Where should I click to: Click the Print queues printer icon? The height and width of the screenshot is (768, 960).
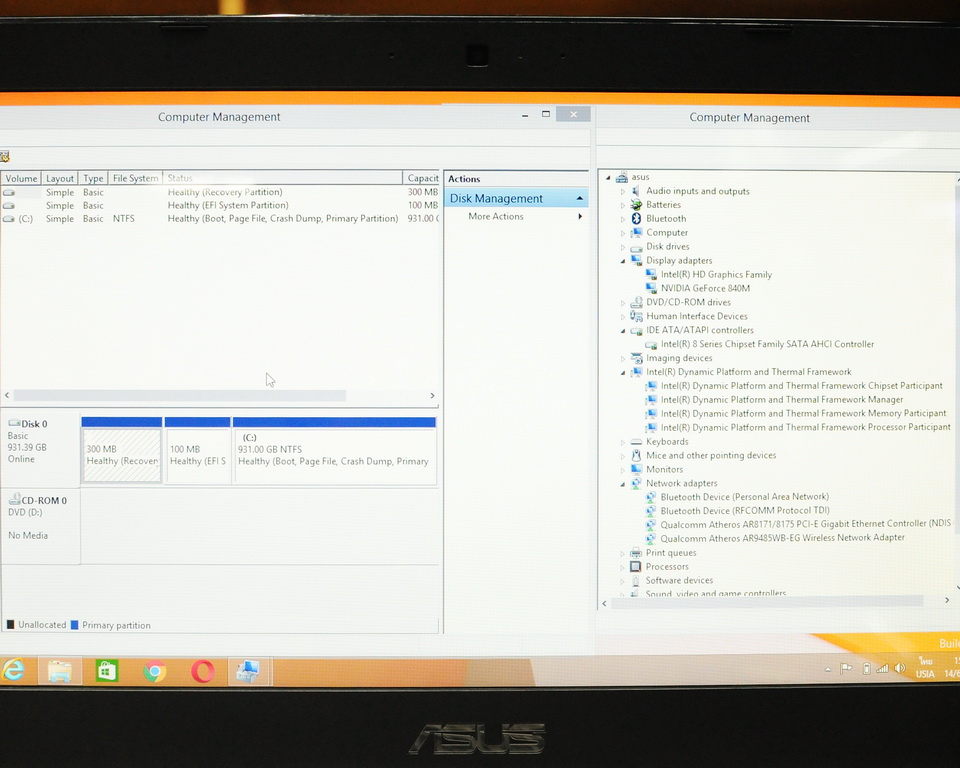point(636,552)
